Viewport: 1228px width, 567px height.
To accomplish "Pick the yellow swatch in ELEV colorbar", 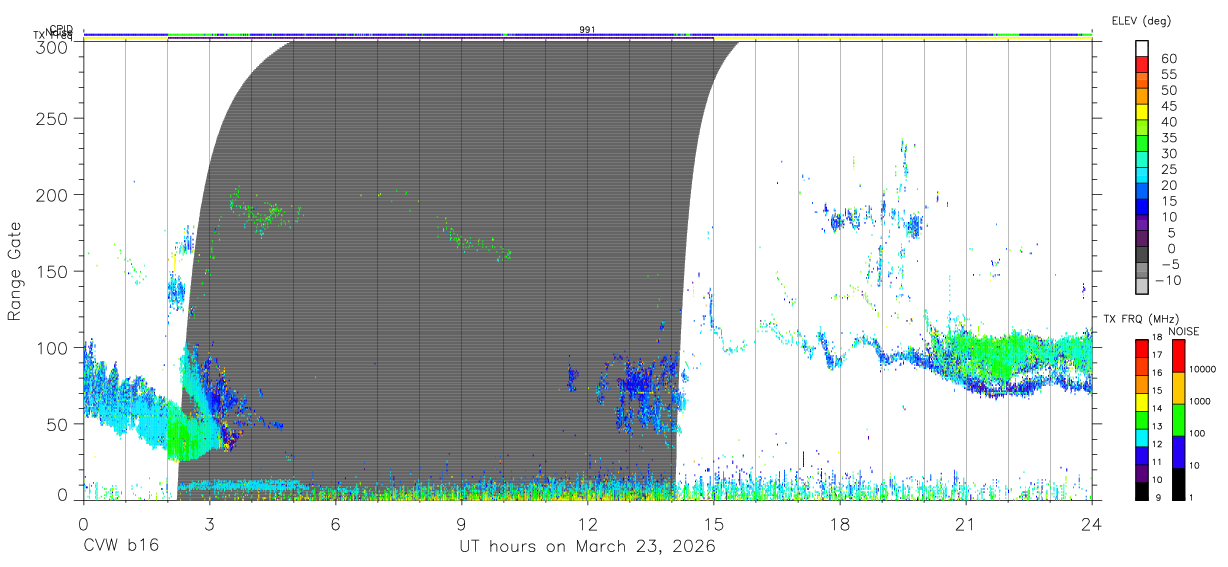I will 1143,111.
